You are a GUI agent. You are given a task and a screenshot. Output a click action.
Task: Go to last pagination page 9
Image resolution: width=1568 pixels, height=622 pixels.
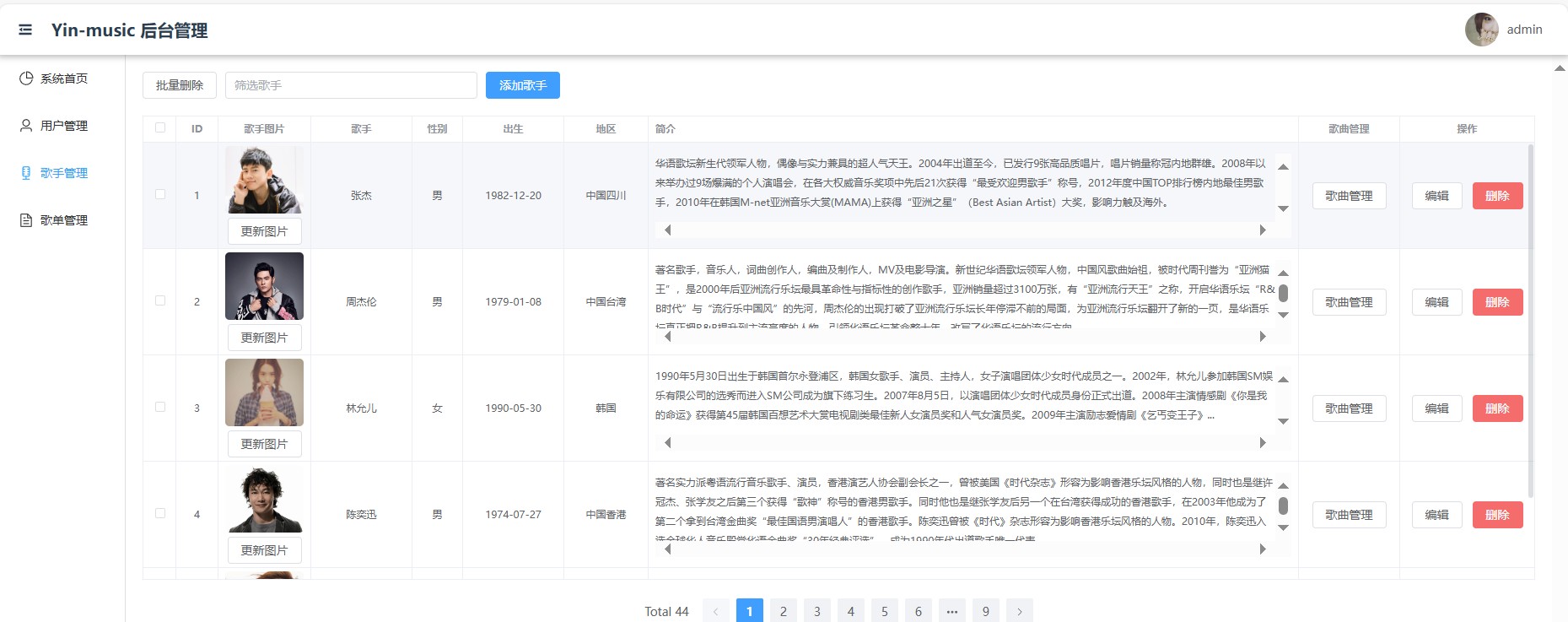tap(986, 611)
